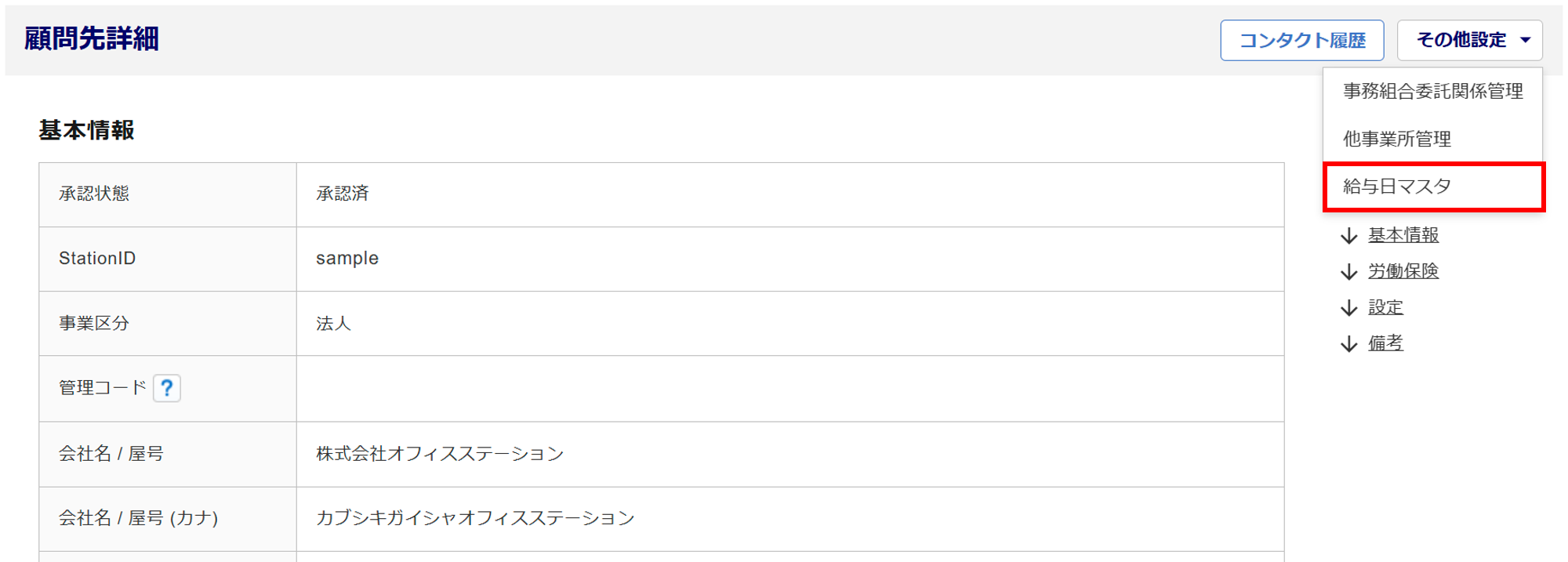The height and width of the screenshot is (562, 1568).
Task: Select the 給与日マスタ menu entry
Action: click(x=1396, y=187)
